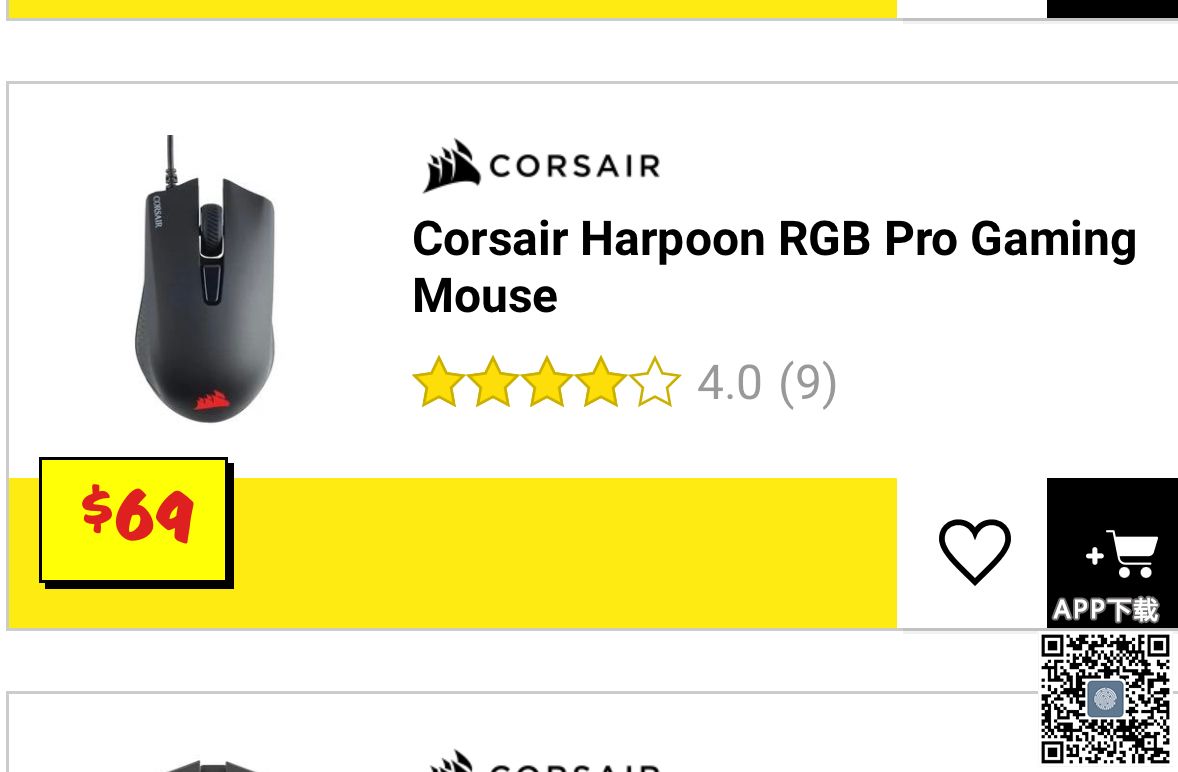1178x772 pixels.
Task: Click the previous product's partially visible black cart button
Action: click(x=1113, y=8)
